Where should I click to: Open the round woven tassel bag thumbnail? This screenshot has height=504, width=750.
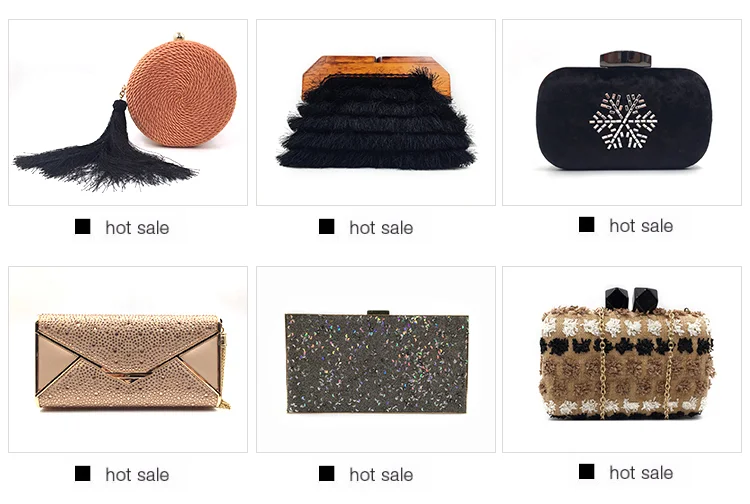[128, 112]
